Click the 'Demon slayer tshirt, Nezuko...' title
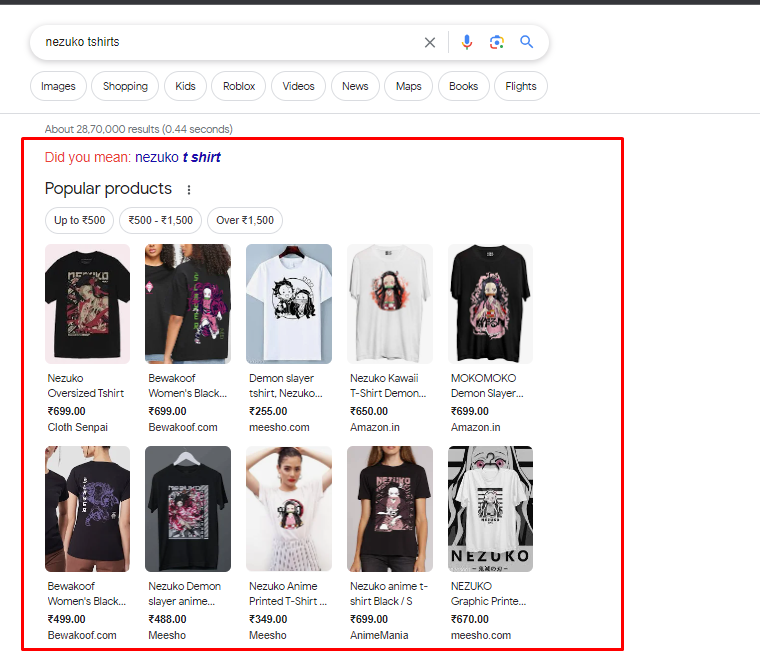 click(286, 385)
